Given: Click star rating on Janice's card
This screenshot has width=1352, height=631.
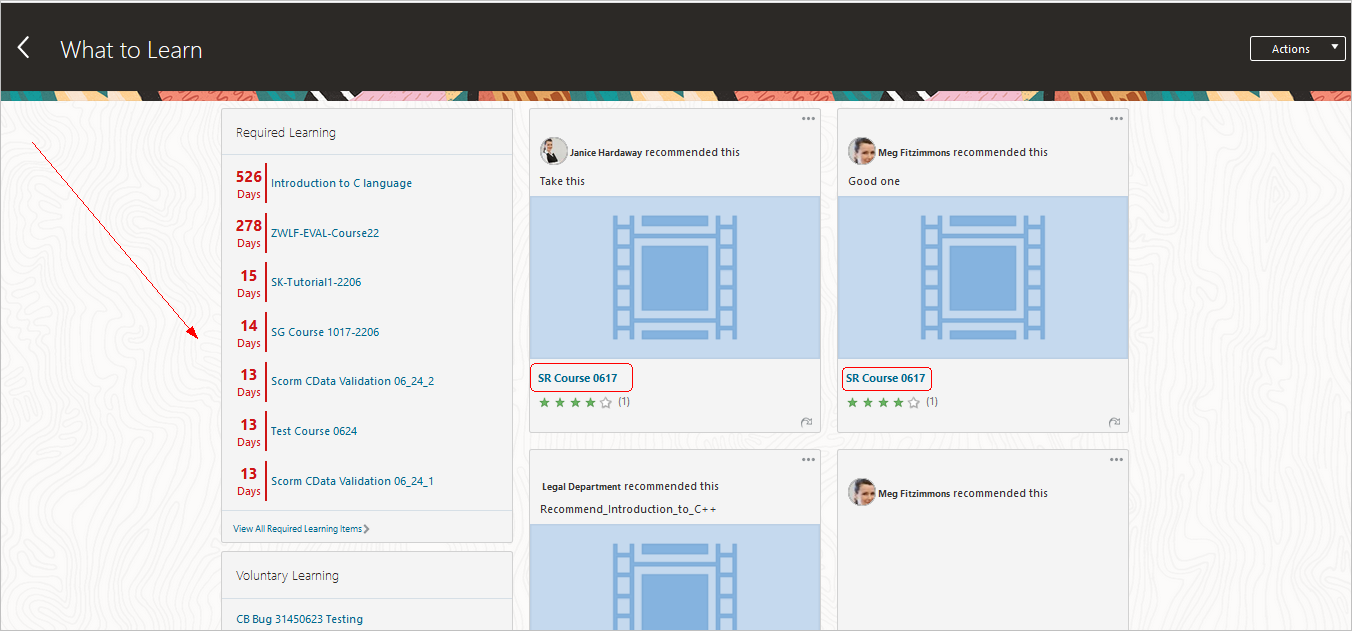Looking at the screenshot, I should [x=575, y=402].
